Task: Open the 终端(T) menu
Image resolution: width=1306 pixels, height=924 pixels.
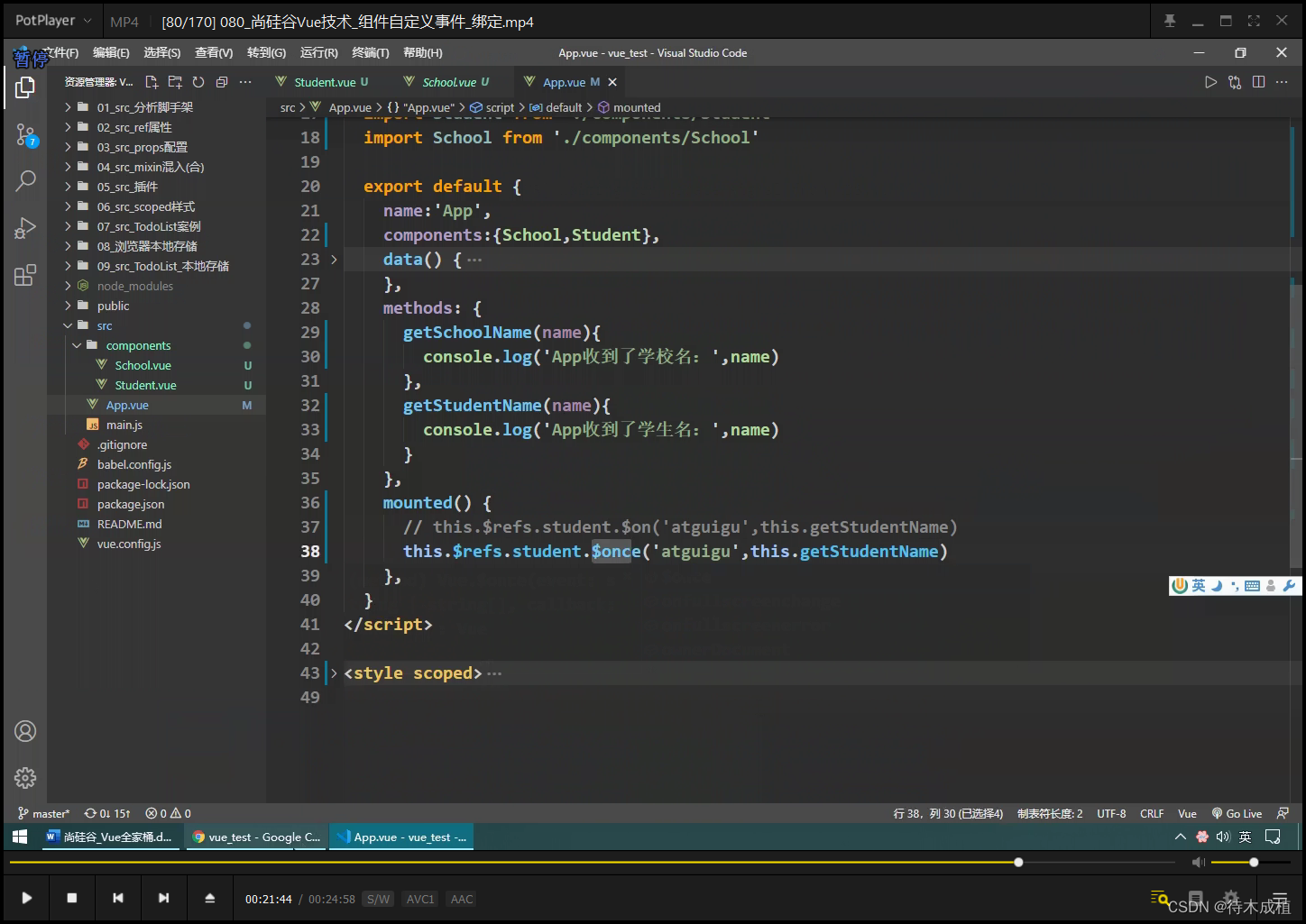Action: [371, 53]
